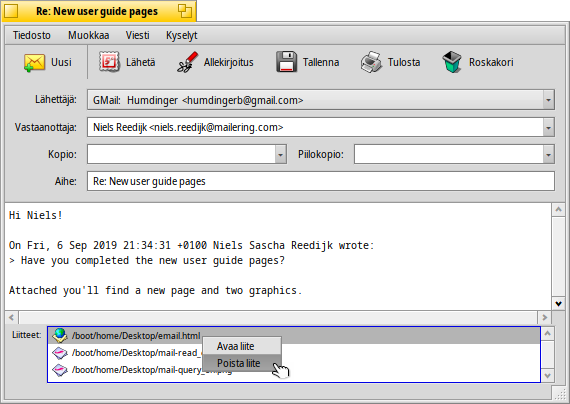
Task: Open the Kyselyt menu
Action: [182, 35]
